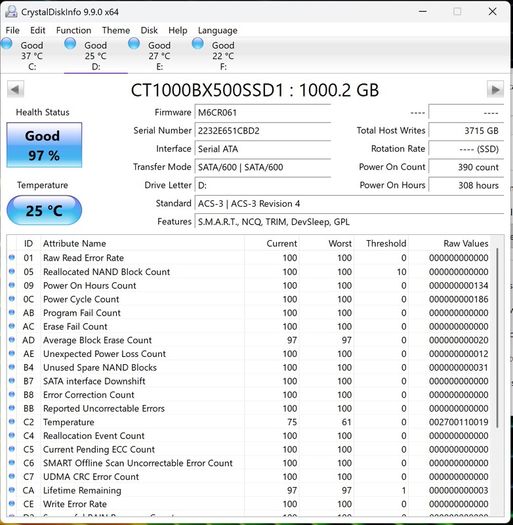Click status dot for Reallocation Event Count
513x525 pixels.
pyautogui.click(x=12, y=435)
